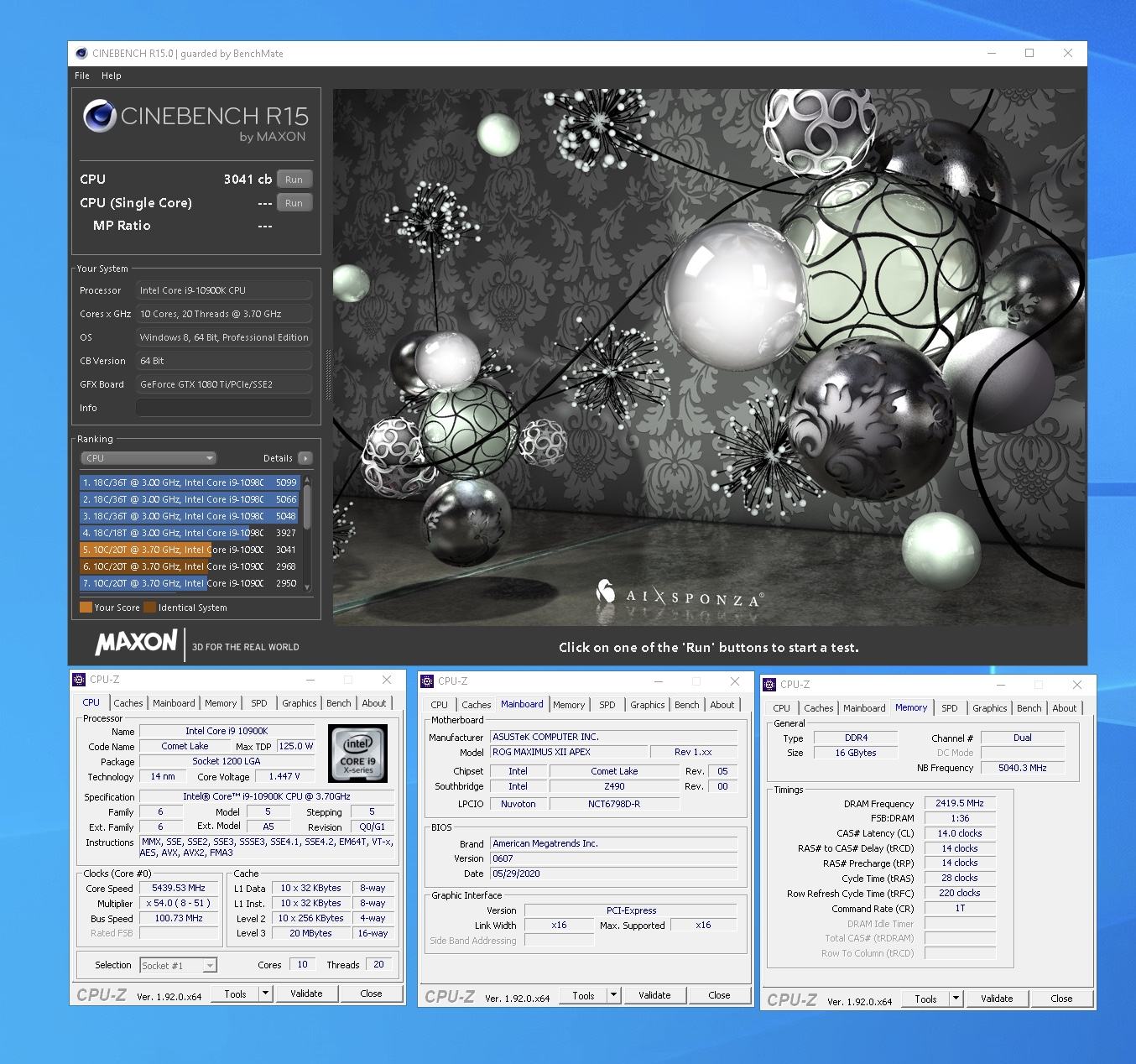Open About tab in right CPU-Z window
The width and height of the screenshot is (1136, 1064).
(1065, 708)
